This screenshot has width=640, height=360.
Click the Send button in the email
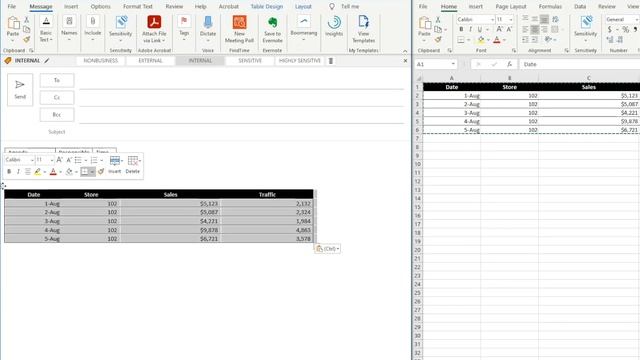tap(20, 89)
